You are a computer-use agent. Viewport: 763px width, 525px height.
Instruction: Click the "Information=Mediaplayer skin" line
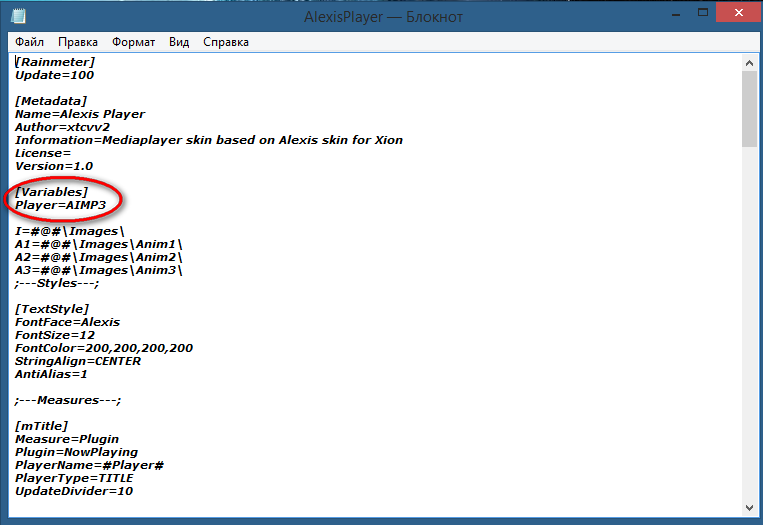click(209, 140)
